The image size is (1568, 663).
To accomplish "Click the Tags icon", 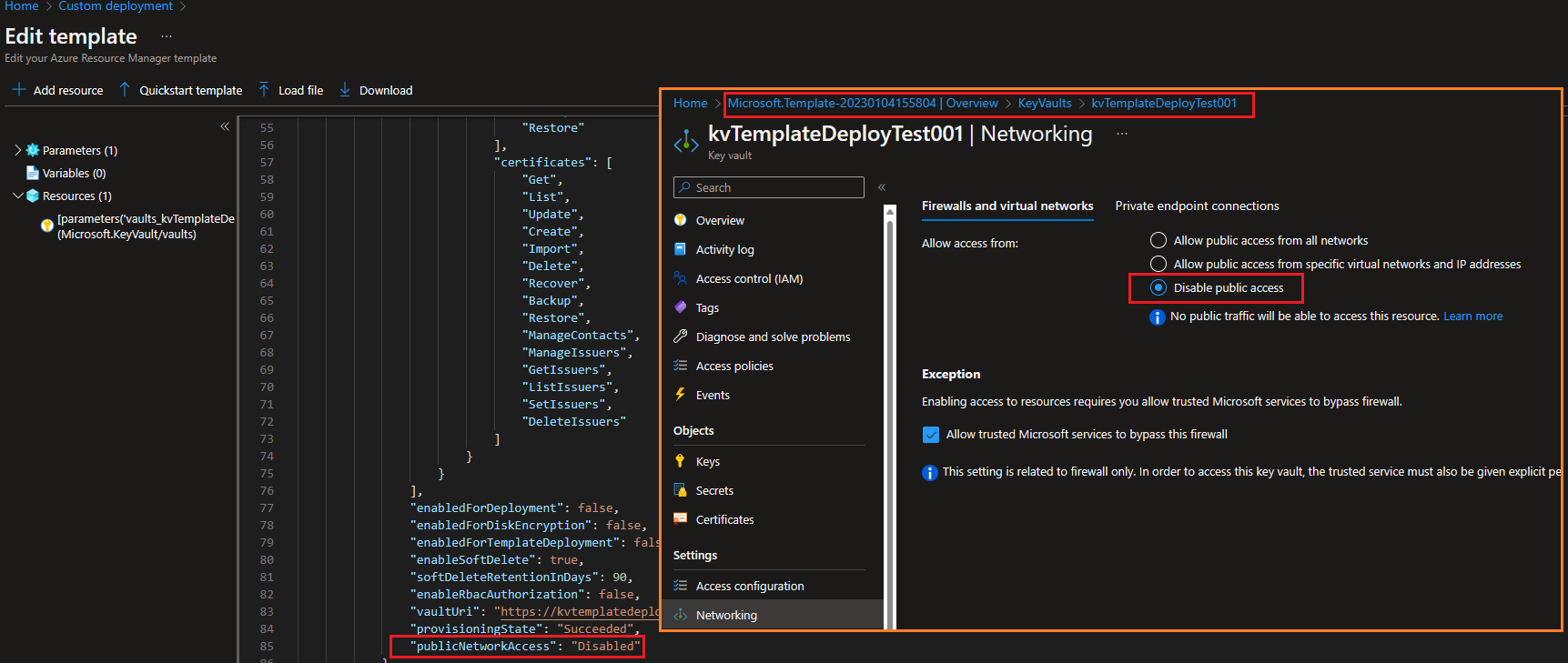I will (x=680, y=307).
